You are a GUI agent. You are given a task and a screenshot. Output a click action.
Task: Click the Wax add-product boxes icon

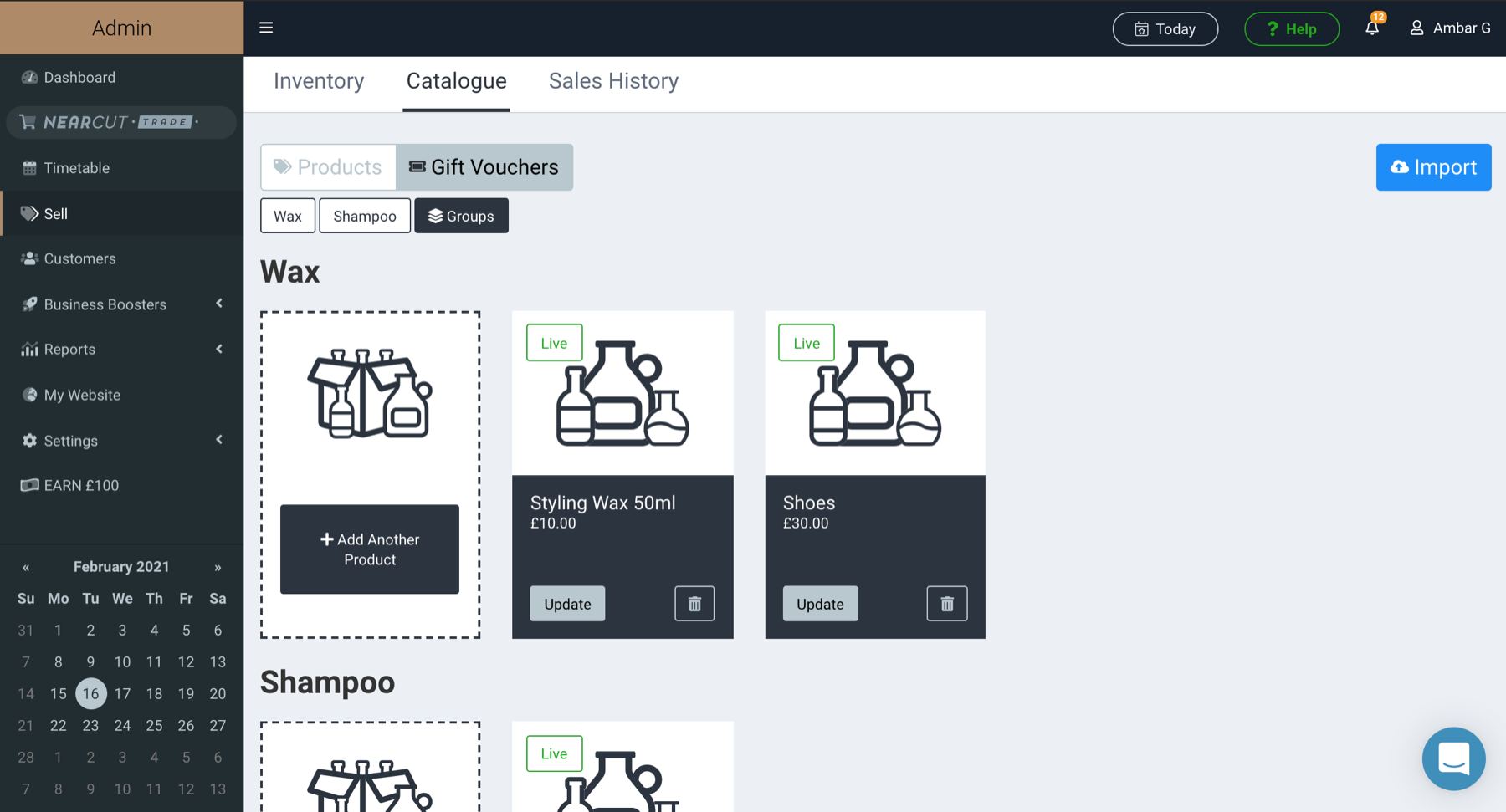click(x=370, y=393)
